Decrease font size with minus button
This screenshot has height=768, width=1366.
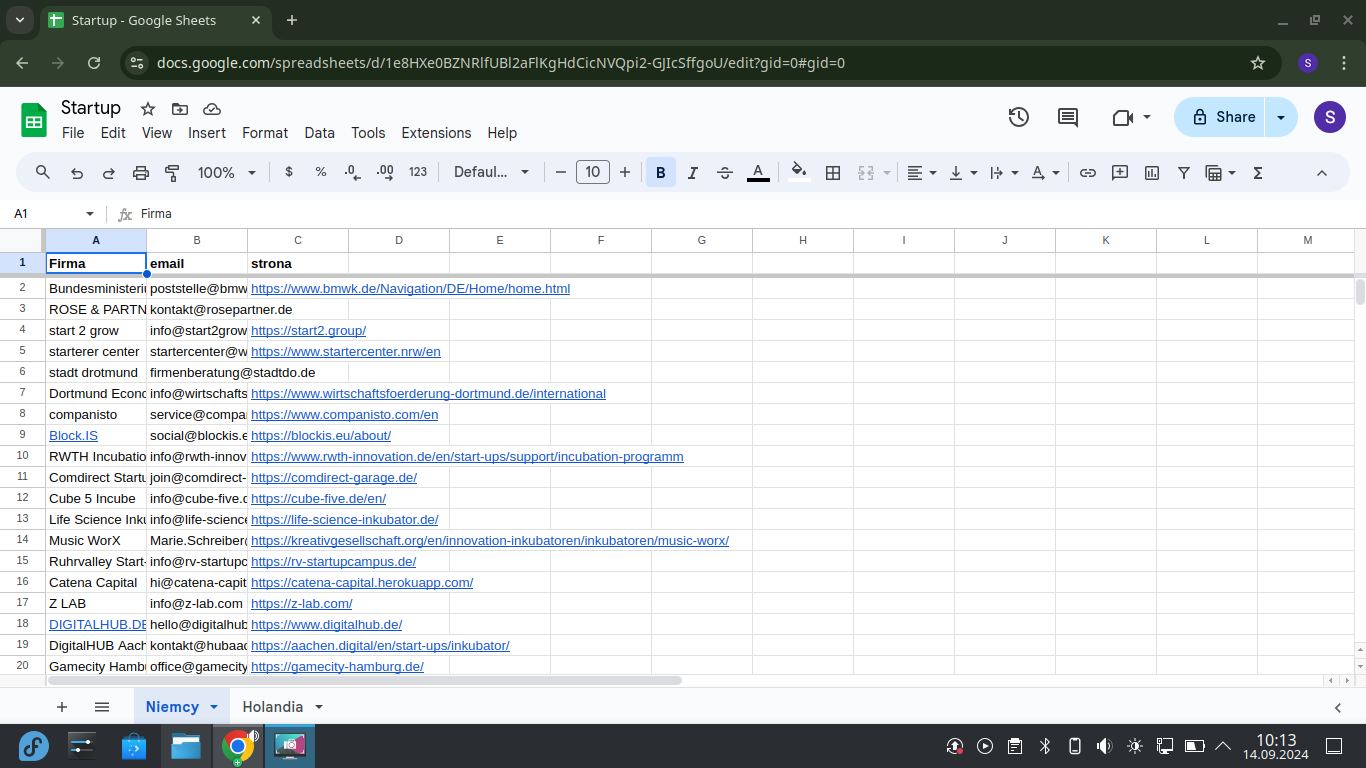tap(561, 172)
